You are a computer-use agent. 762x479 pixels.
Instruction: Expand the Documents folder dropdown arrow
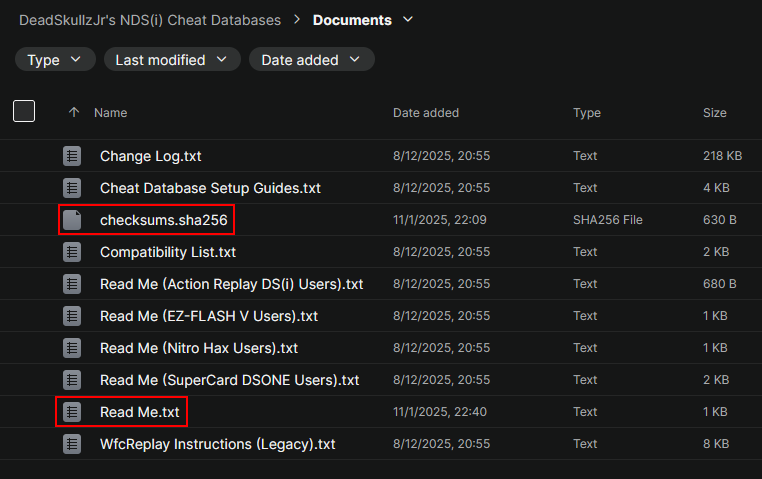pos(408,20)
